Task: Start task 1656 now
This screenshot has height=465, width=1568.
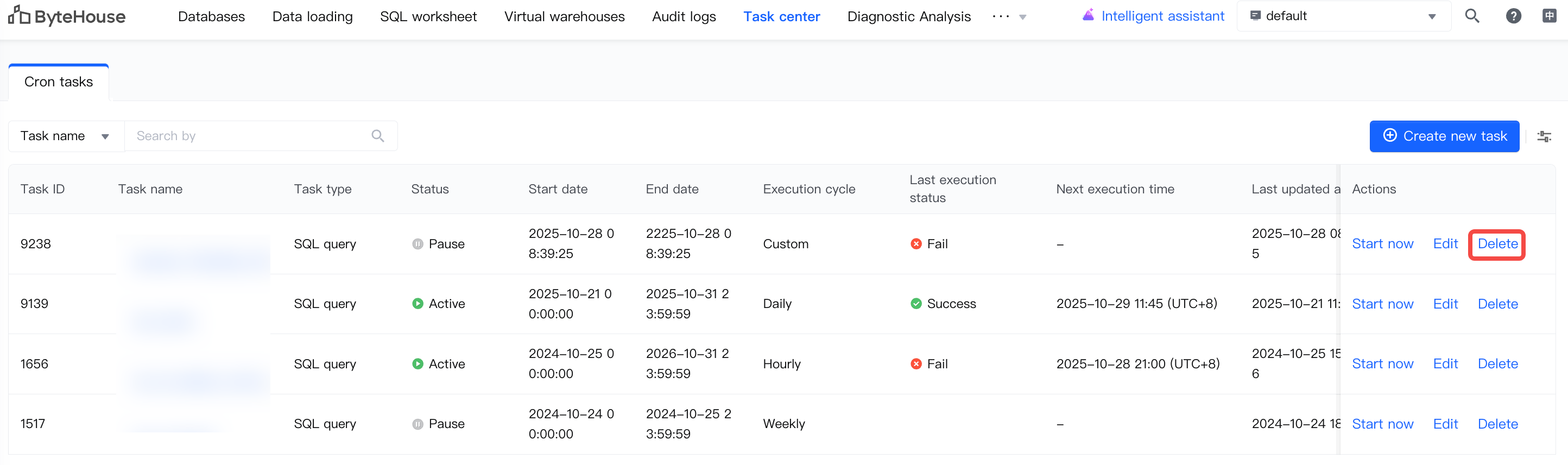Action: pos(1382,364)
